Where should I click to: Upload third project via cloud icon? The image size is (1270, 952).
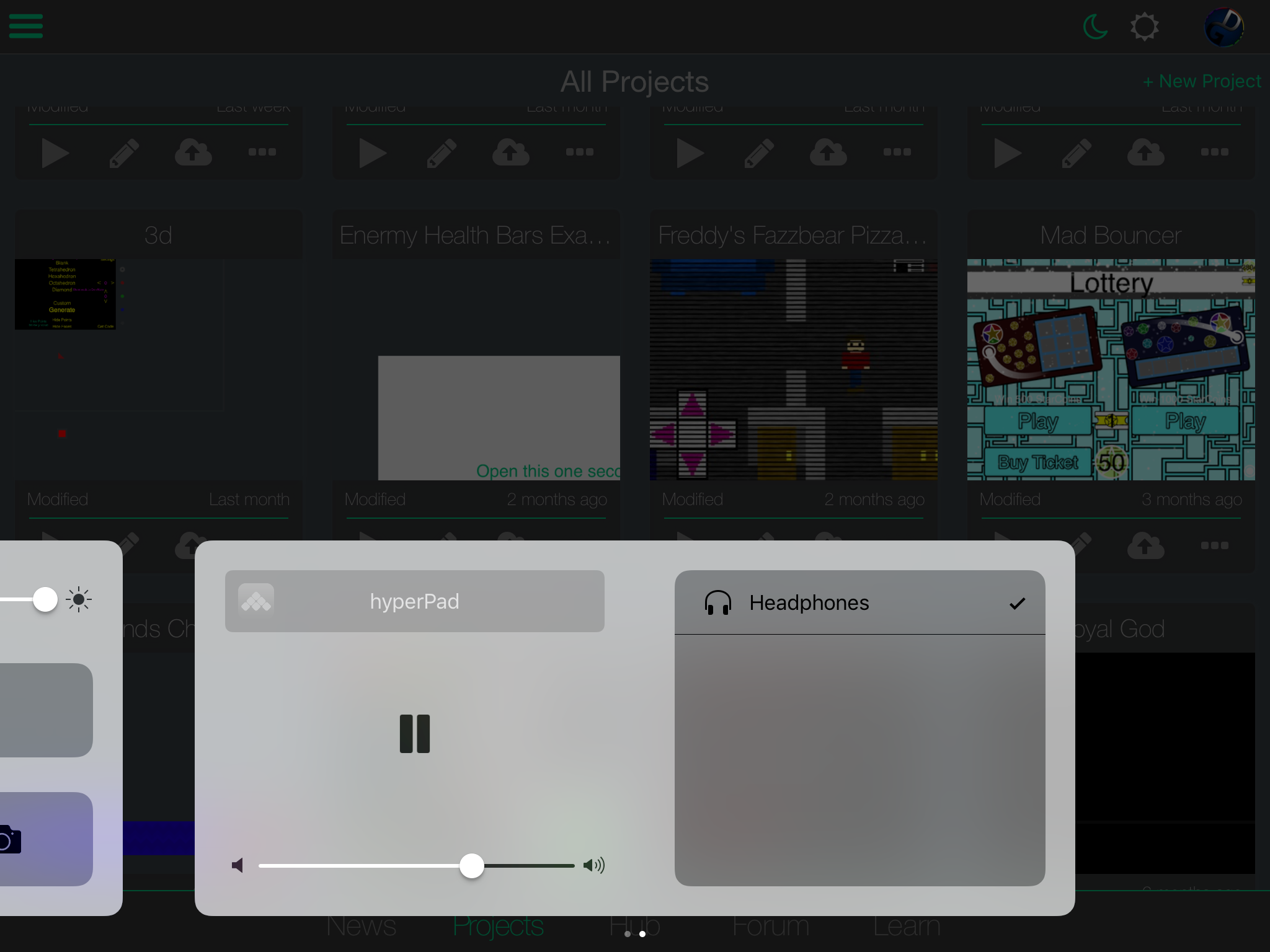828,152
